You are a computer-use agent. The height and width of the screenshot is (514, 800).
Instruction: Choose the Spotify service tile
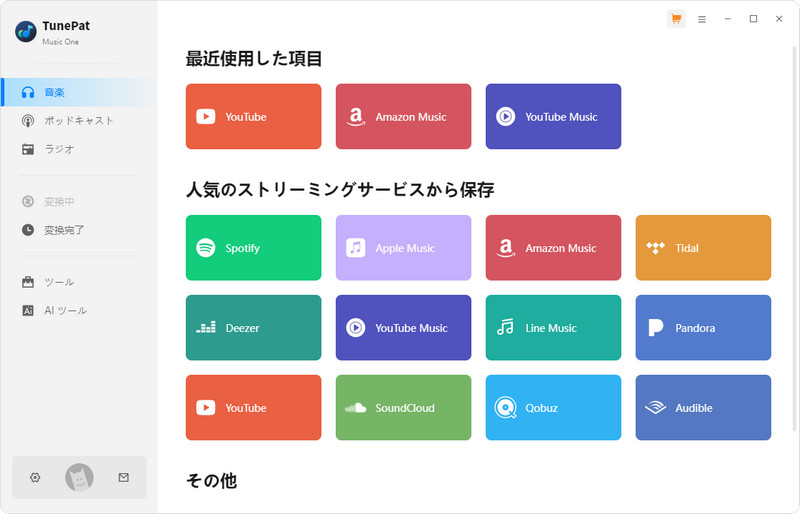254,248
